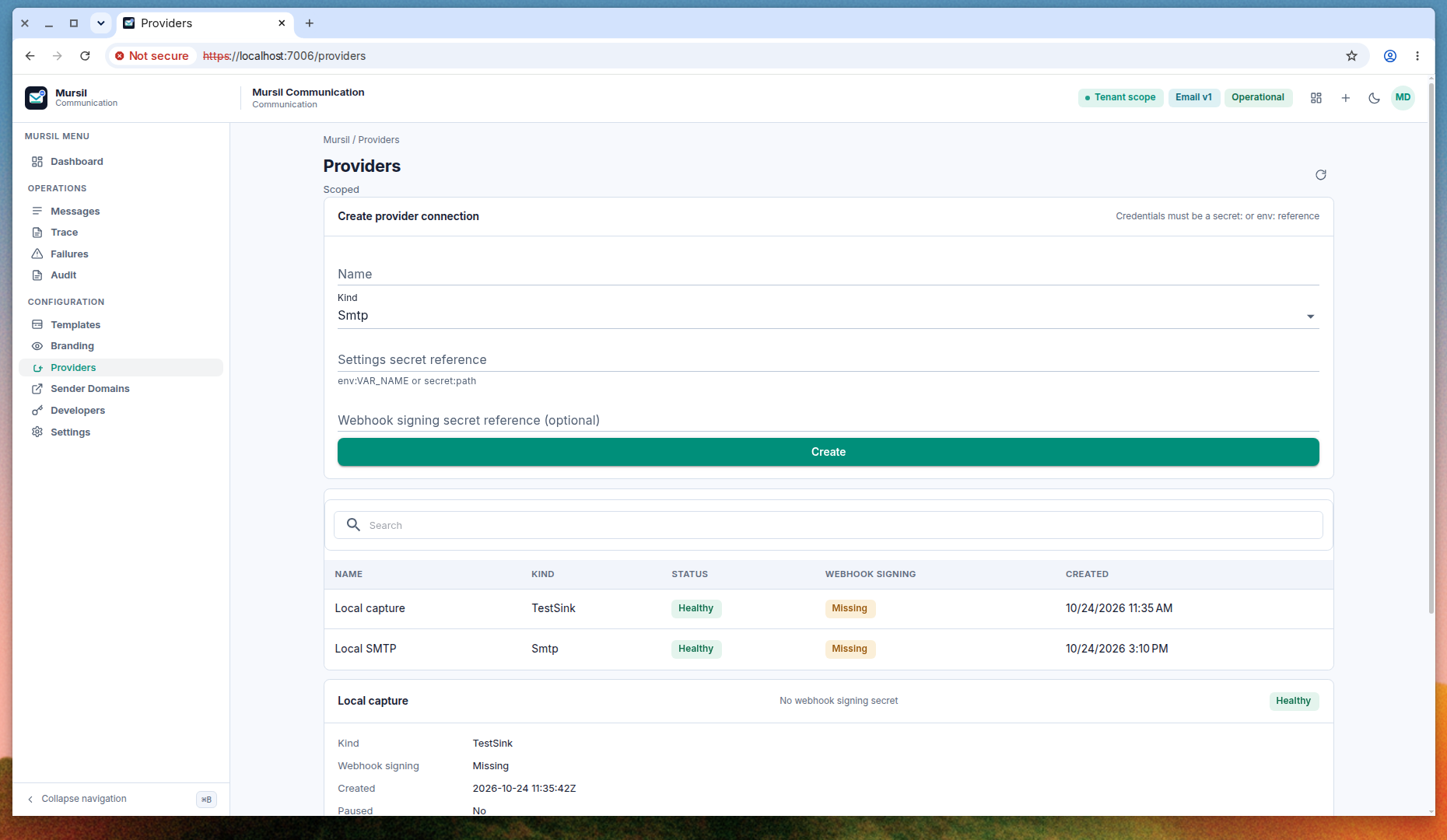Collapse navigation sidebar
1447x840 pixels.
[84, 799]
